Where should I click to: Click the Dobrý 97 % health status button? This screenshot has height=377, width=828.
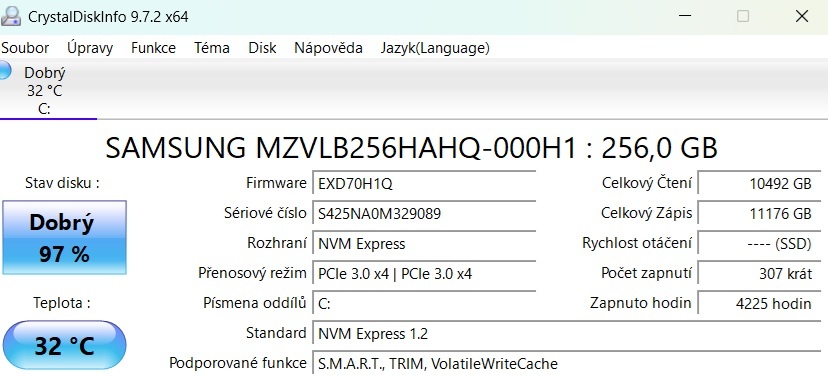(x=64, y=238)
